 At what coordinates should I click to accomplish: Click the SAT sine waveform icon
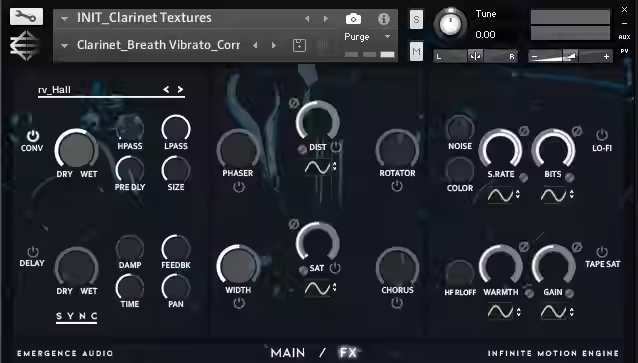coord(317,288)
